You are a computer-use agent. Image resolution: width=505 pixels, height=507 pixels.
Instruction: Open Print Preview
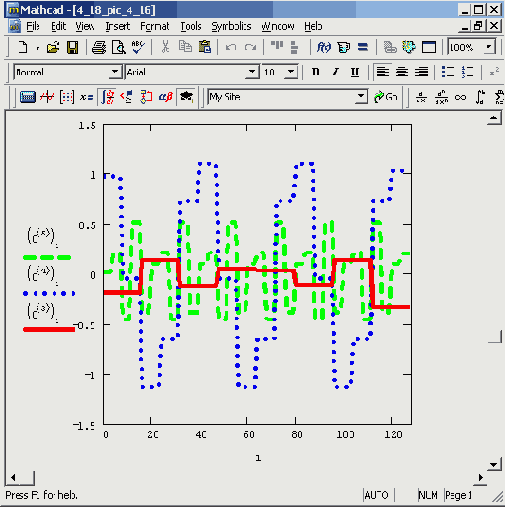point(118,47)
